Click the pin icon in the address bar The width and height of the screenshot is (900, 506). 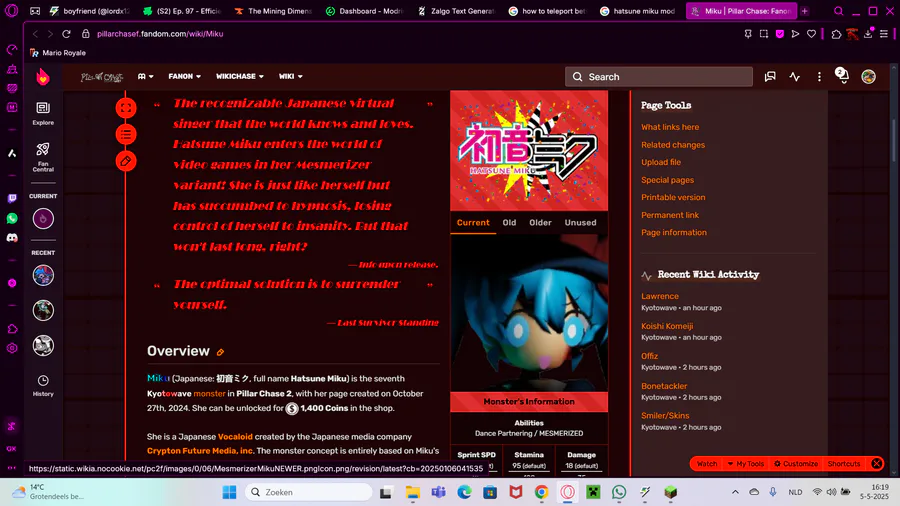pyautogui.click(x=748, y=34)
